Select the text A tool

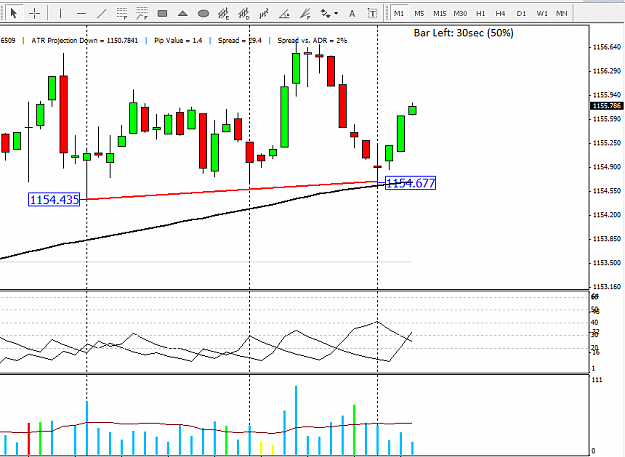pos(352,14)
